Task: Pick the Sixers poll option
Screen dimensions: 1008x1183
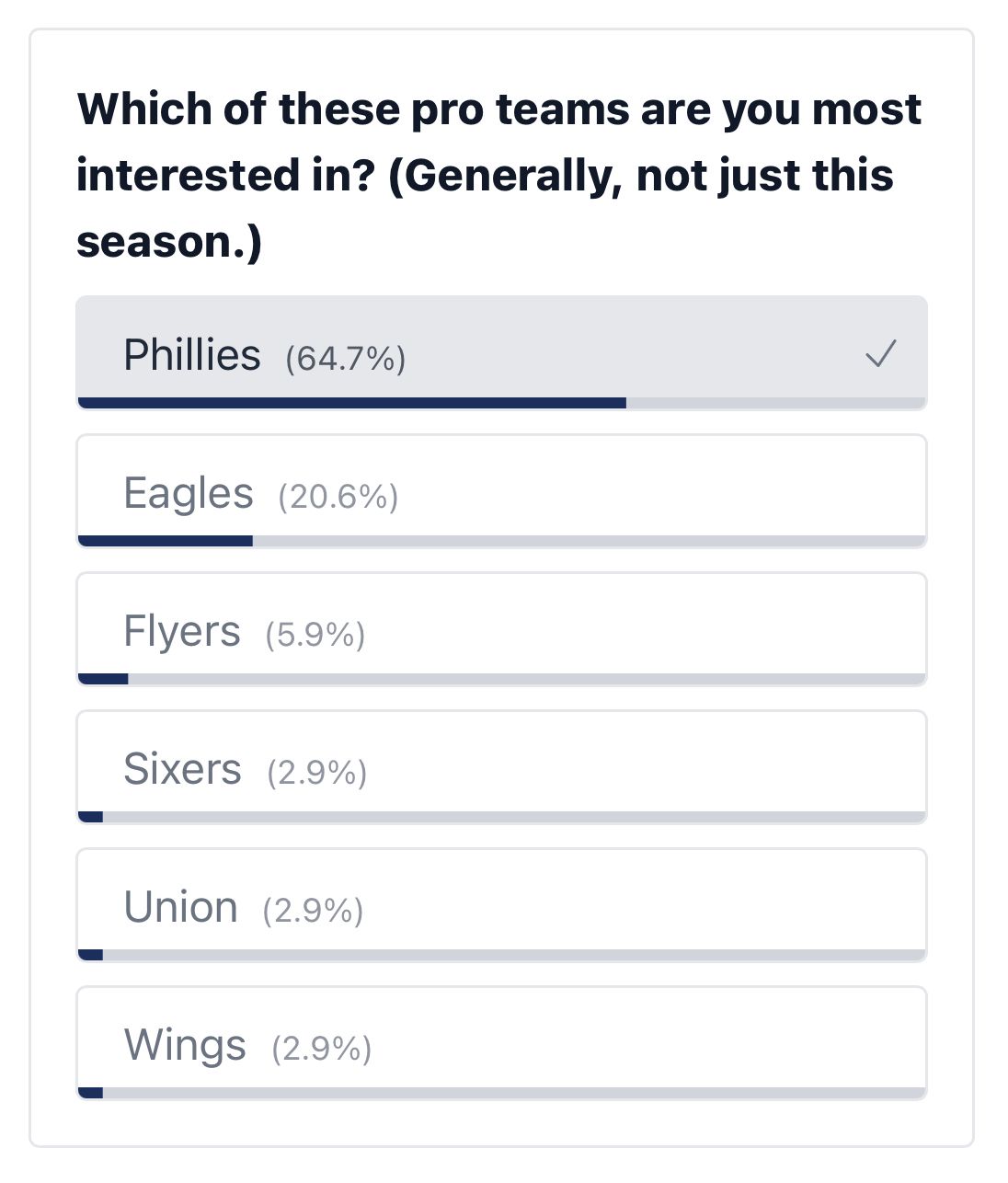Action: click(x=501, y=767)
